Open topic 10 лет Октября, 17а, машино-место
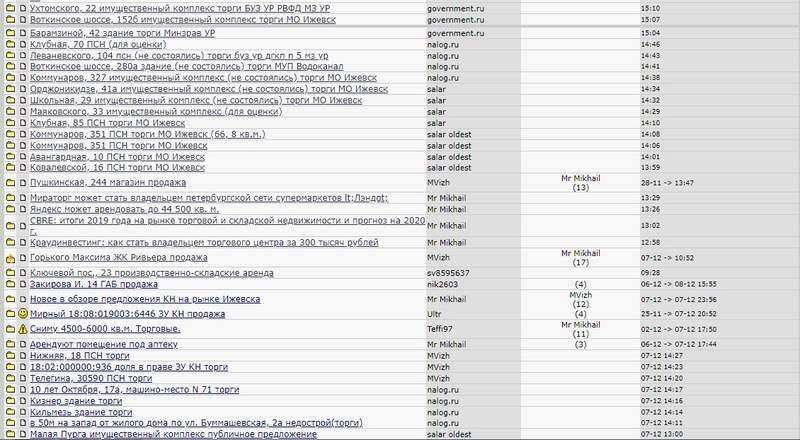The height and width of the screenshot is (440, 800). 134,389
